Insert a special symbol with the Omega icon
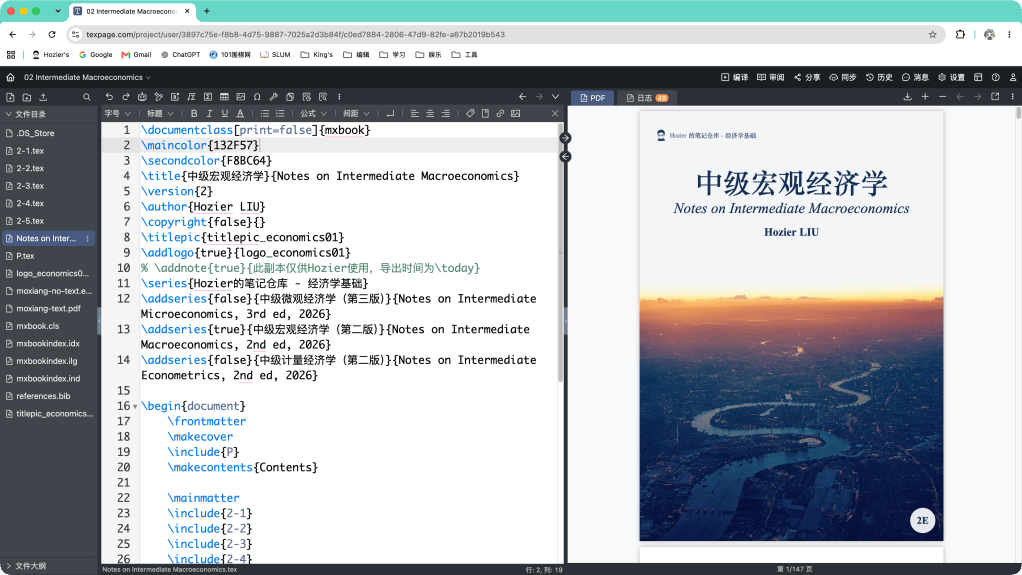The width and height of the screenshot is (1022, 575). point(257,96)
